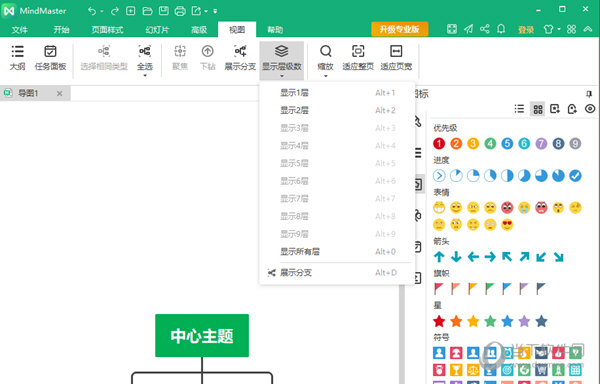This screenshot has height=384, width=600.
Task: Click the up arrow marker icon
Action: pos(439,257)
